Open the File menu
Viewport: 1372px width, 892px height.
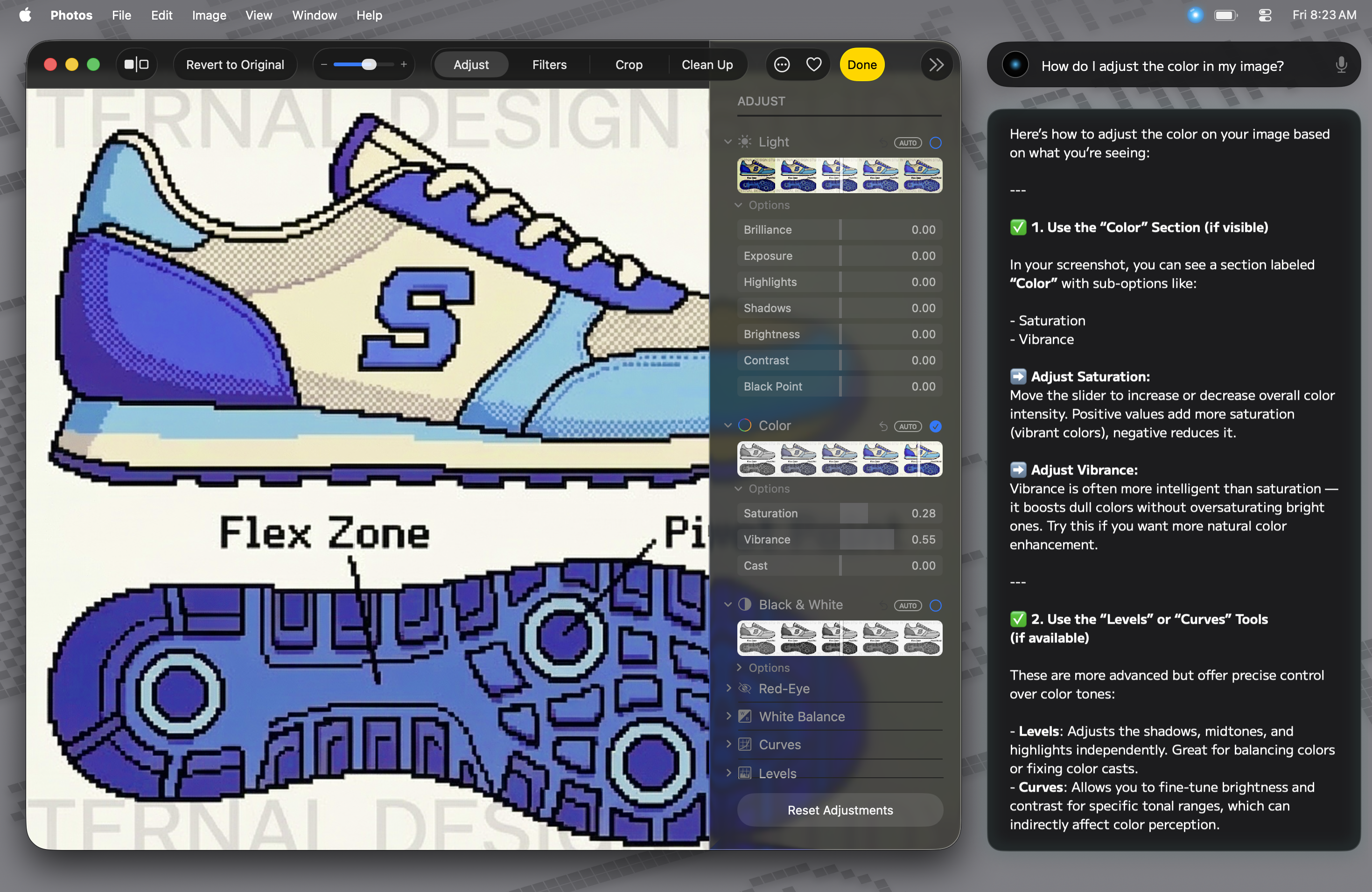point(122,15)
